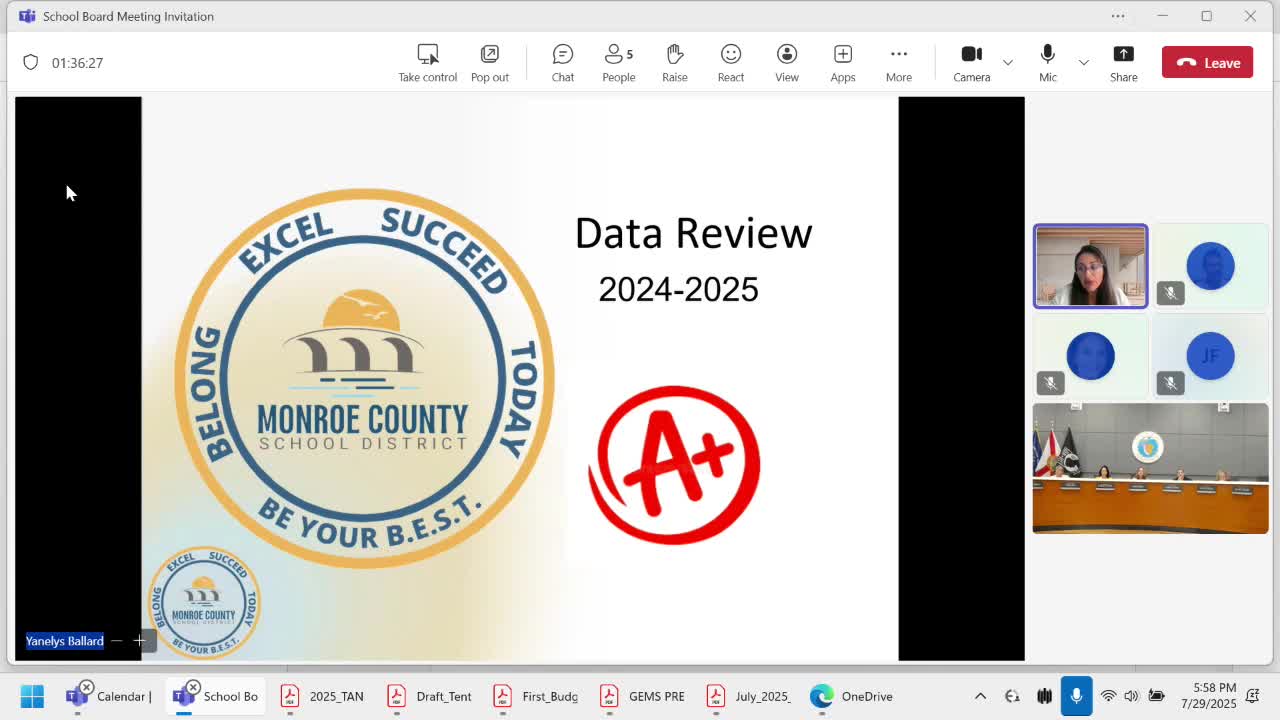Viewport: 1280px width, 720px height.
Task: Open the battery status tray icon
Action: pyautogui.click(x=1156, y=696)
